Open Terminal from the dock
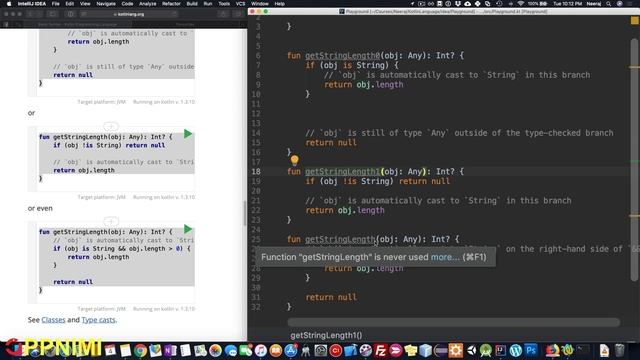640x360 pixels. pyautogui.click(x=583, y=350)
